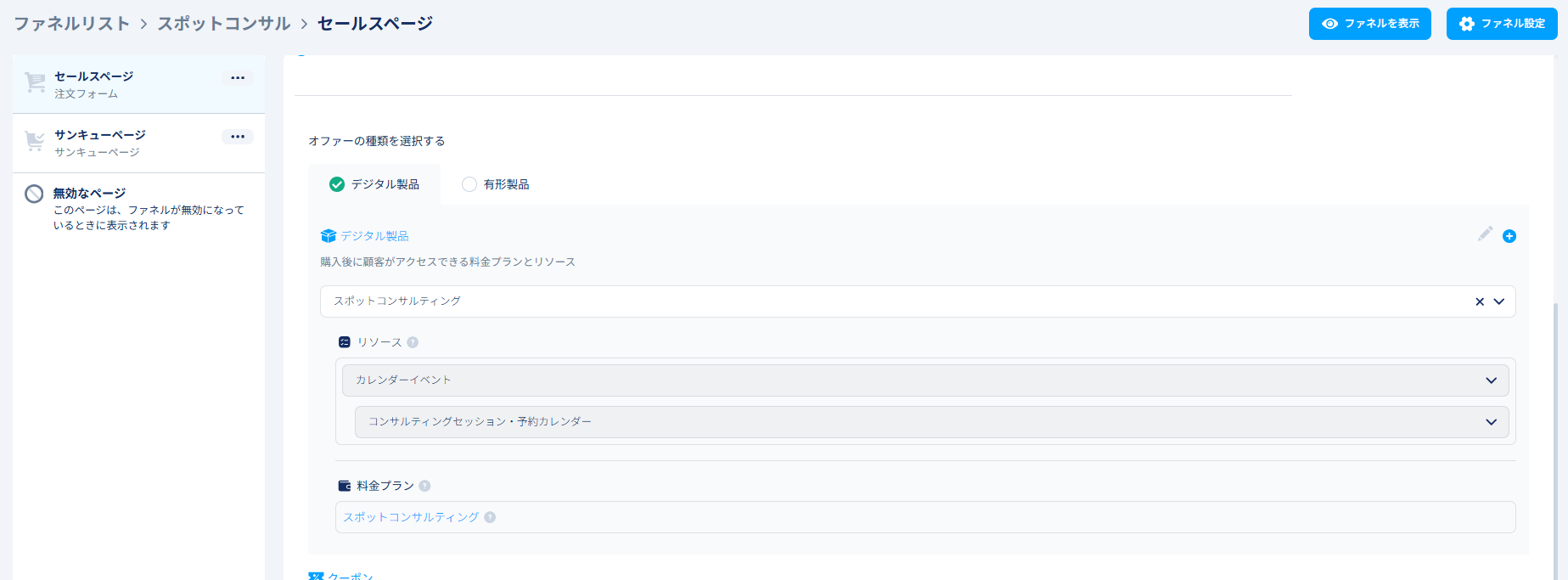
Task: Open ファネル設定 settings button
Action: (1501, 24)
